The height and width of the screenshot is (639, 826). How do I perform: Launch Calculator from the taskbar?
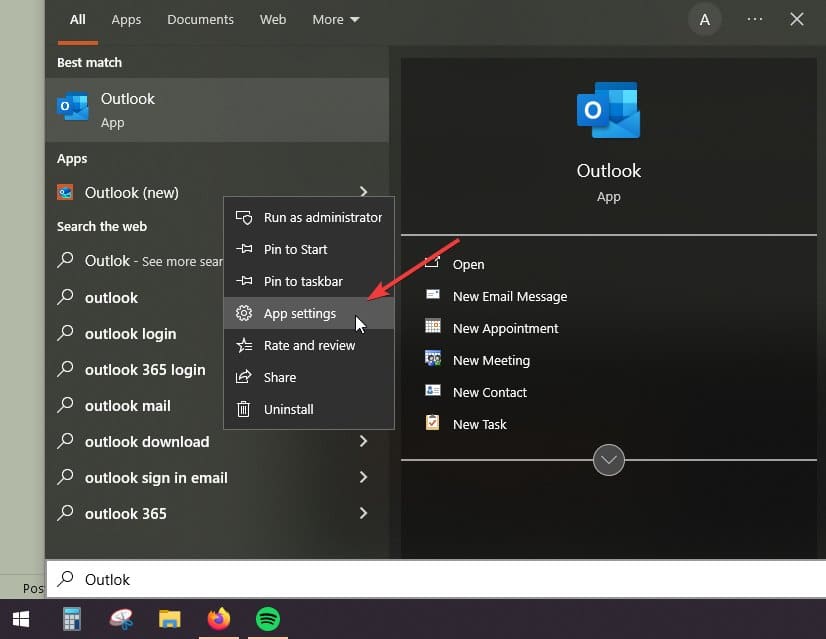coord(72,619)
